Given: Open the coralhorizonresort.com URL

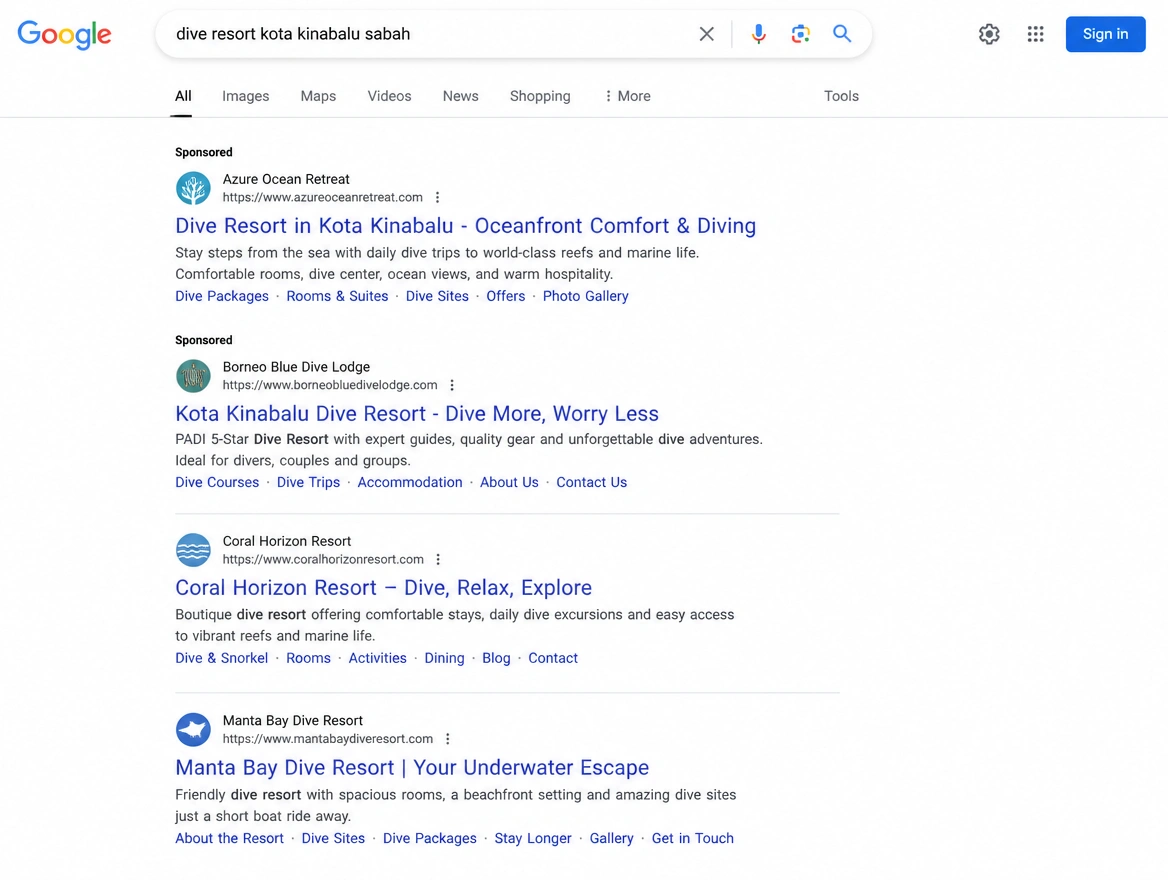Looking at the screenshot, I should (323, 560).
